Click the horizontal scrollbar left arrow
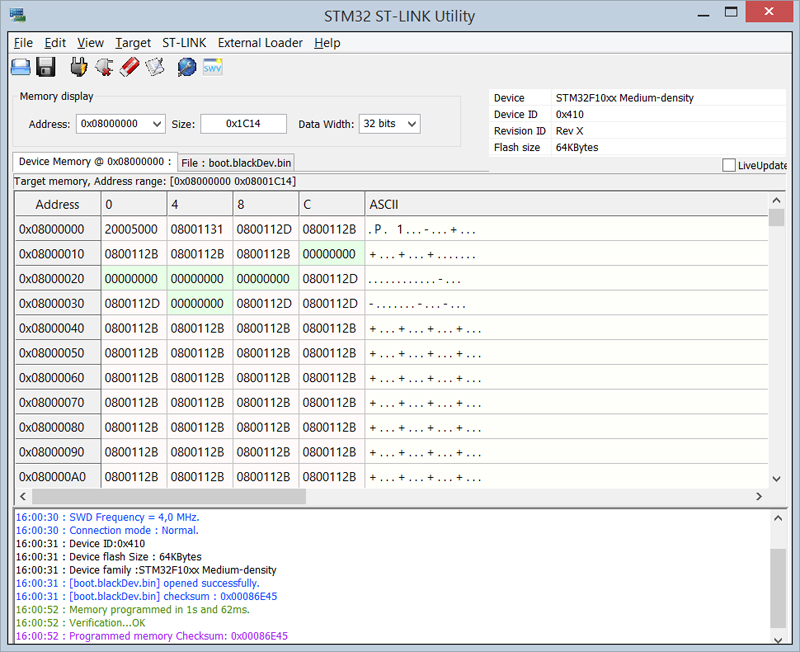The height and width of the screenshot is (652, 800). pos(22,496)
